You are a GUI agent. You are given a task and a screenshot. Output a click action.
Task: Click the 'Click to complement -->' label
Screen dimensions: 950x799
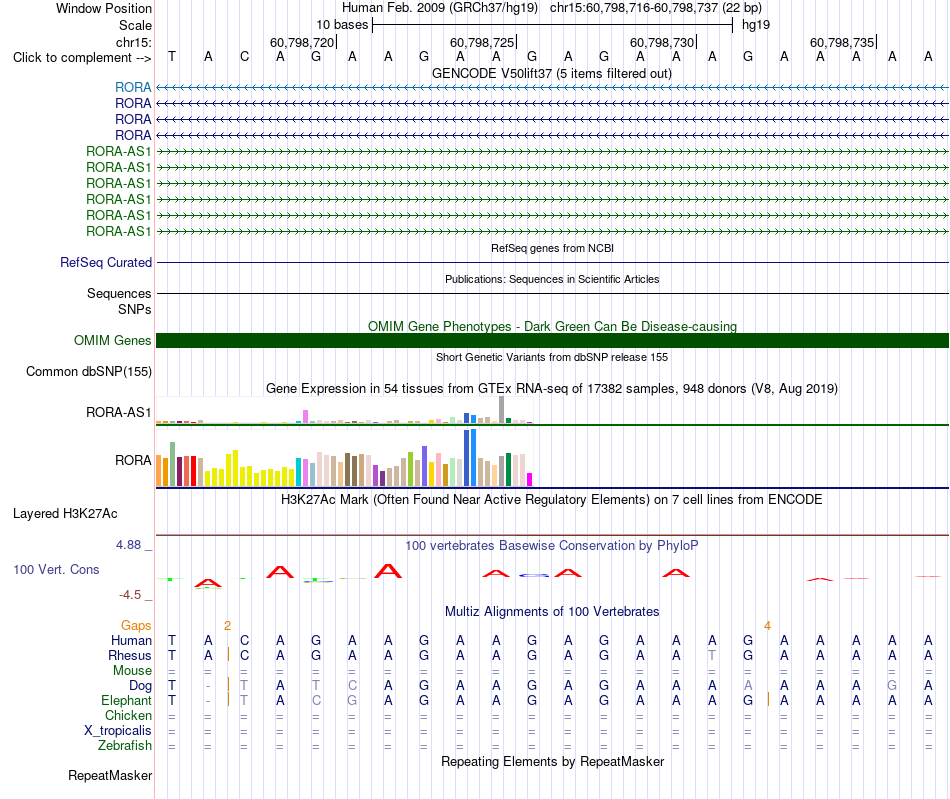(82, 58)
